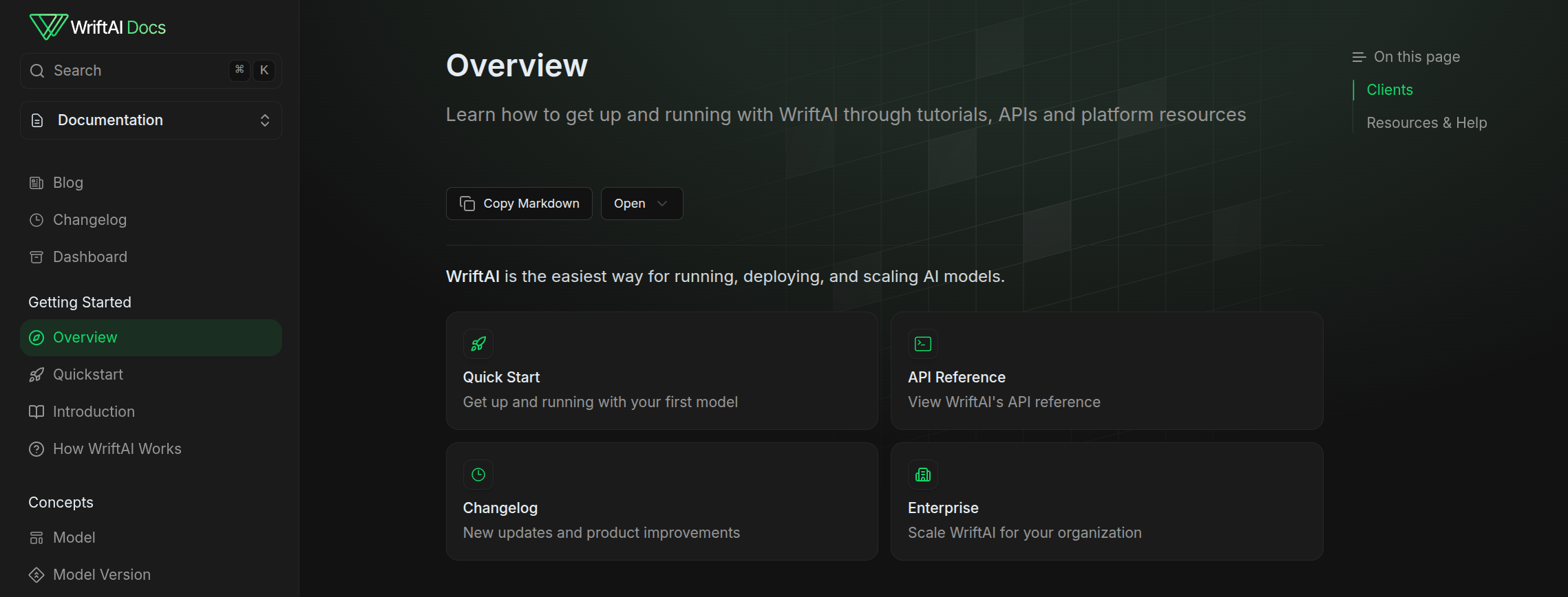The height and width of the screenshot is (597, 1568).
Task: Click the Open button chevron arrow
Action: tap(662, 204)
